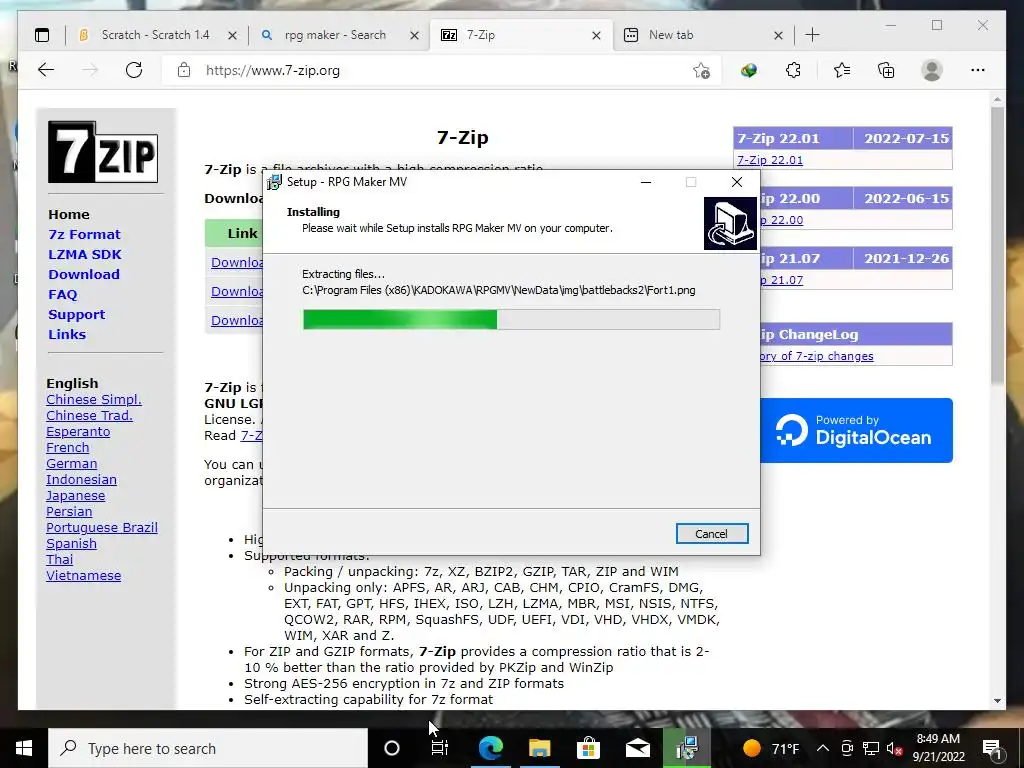The height and width of the screenshot is (768, 1024).
Task: Switch to Scratch - Scratch 1.4 tab
Action: tap(155, 35)
